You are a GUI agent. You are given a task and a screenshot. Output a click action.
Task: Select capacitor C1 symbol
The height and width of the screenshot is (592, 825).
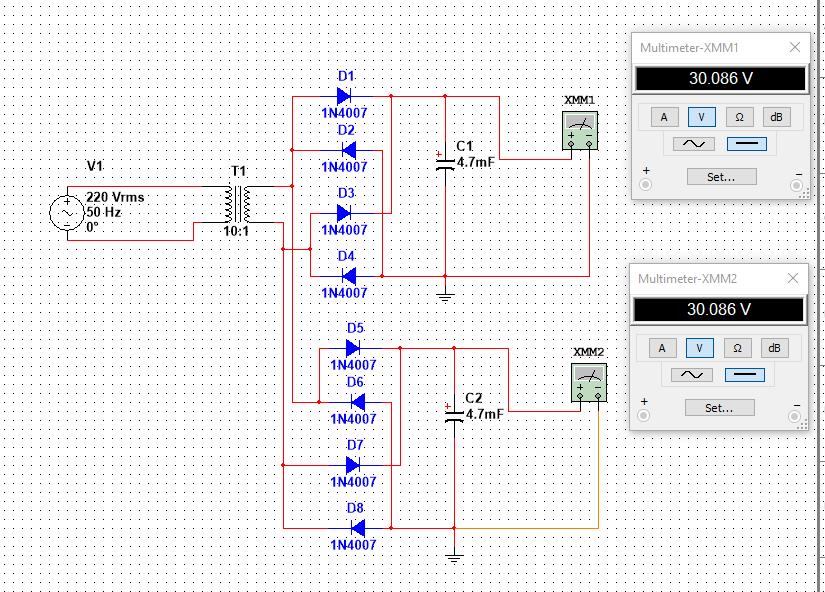(x=445, y=162)
